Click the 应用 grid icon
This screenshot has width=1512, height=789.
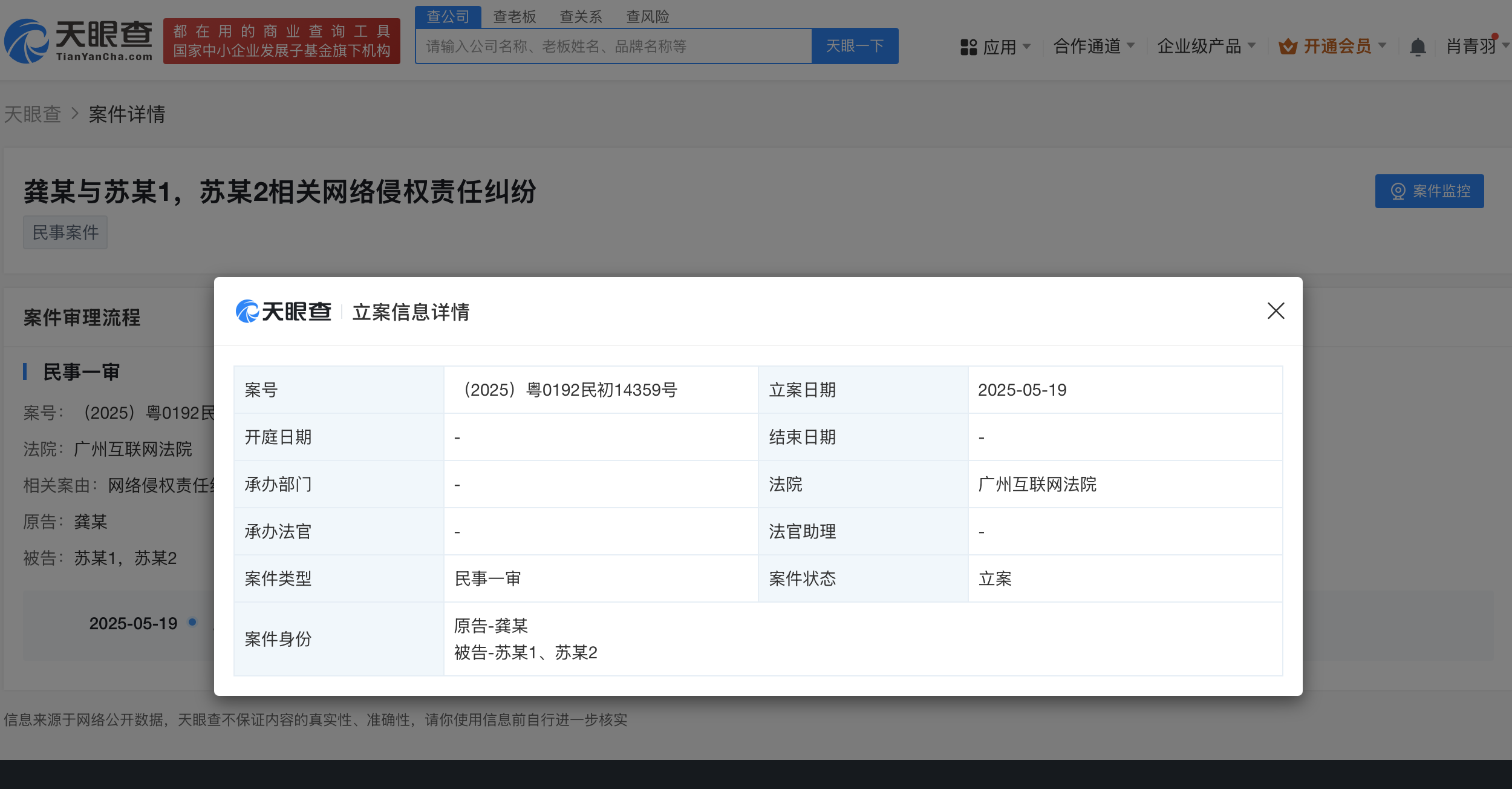[x=968, y=47]
